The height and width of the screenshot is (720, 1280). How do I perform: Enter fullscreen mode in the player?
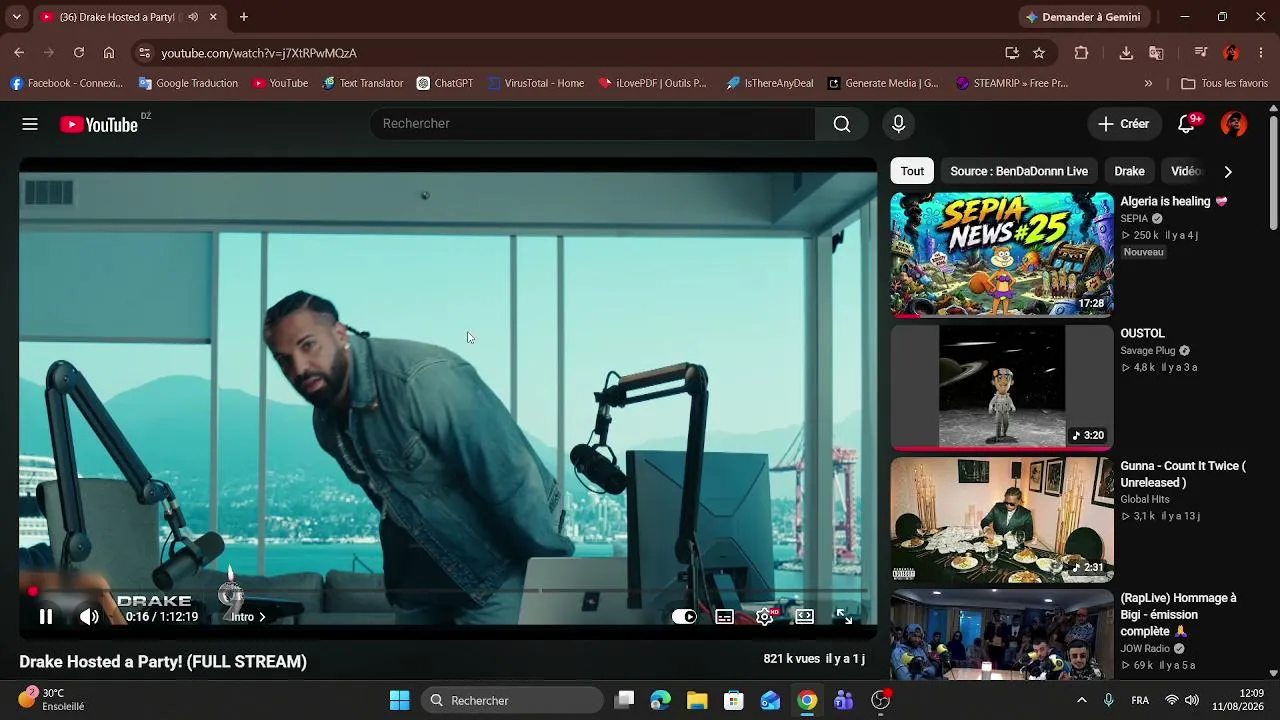click(844, 617)
